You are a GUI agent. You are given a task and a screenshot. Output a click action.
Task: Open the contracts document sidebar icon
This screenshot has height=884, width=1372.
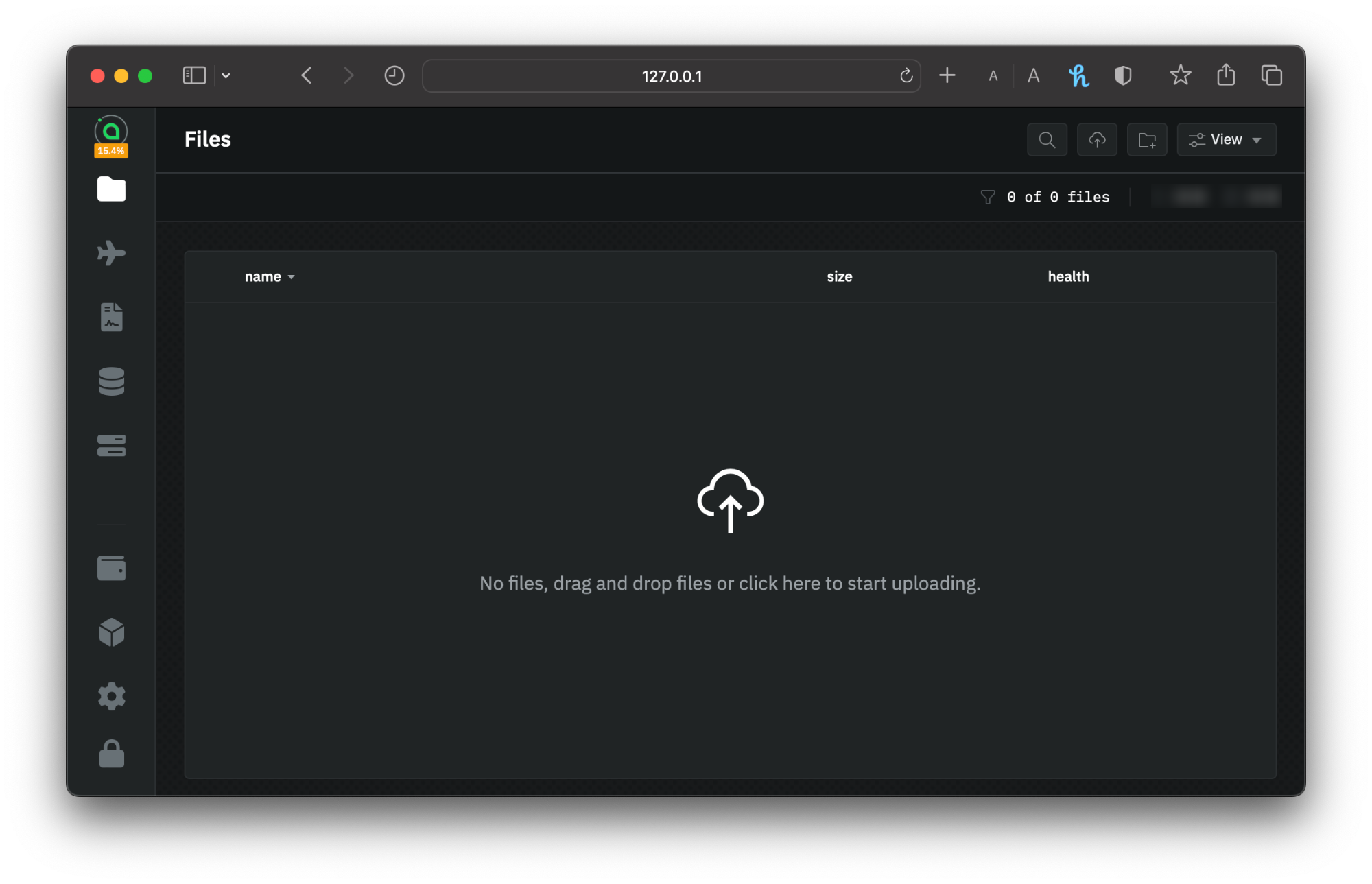[111, 317]
